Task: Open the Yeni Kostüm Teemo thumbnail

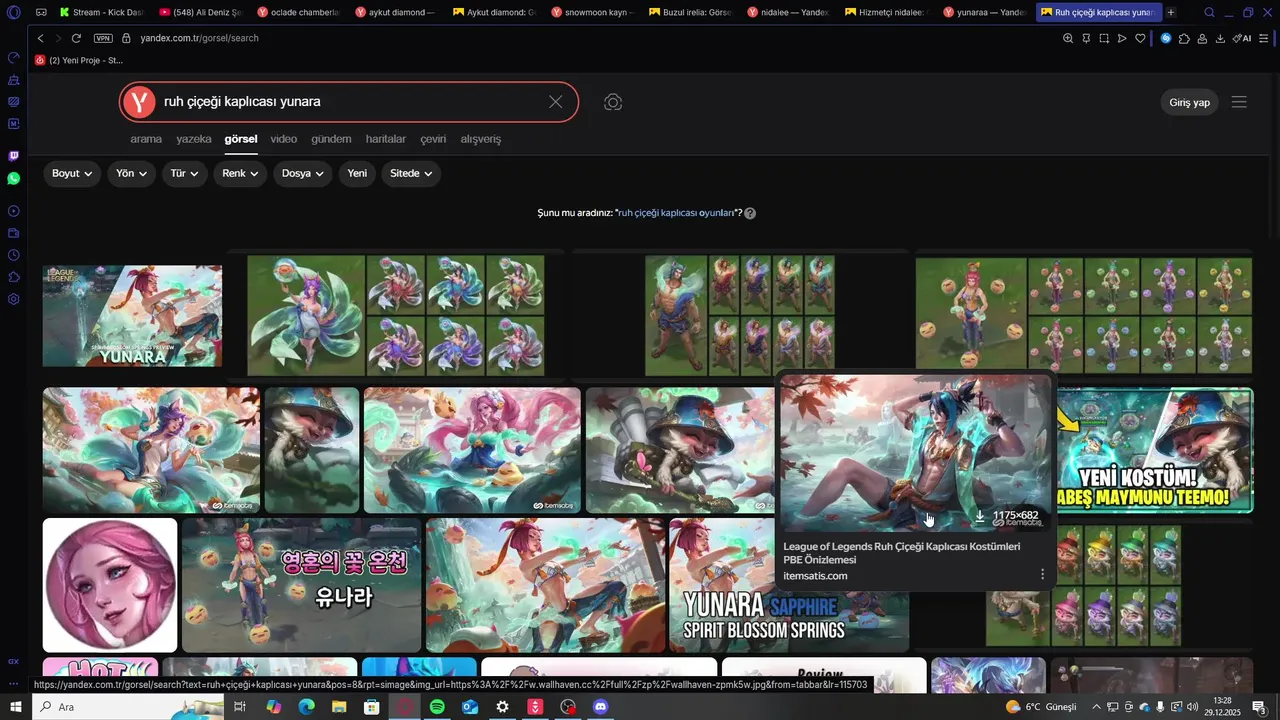Action: click(x=1155, y=450)
